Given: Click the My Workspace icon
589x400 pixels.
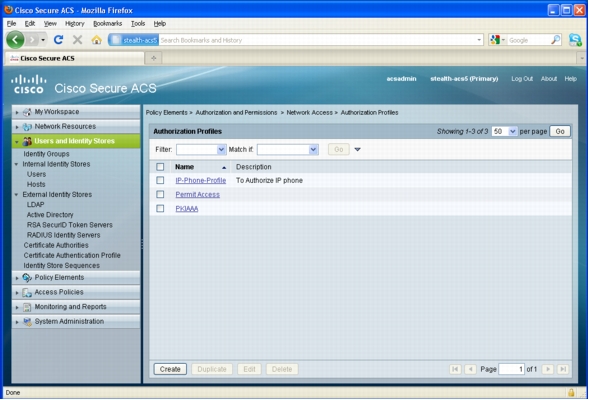Looking at the screenshot, I should point(27,112).
